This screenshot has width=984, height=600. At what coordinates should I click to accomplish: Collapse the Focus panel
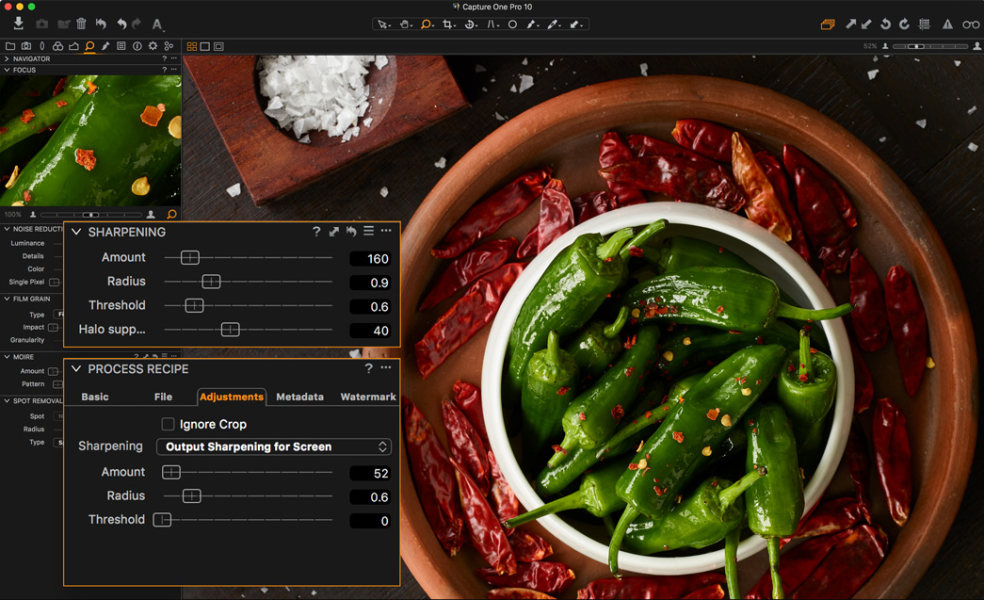pos(7,70)
